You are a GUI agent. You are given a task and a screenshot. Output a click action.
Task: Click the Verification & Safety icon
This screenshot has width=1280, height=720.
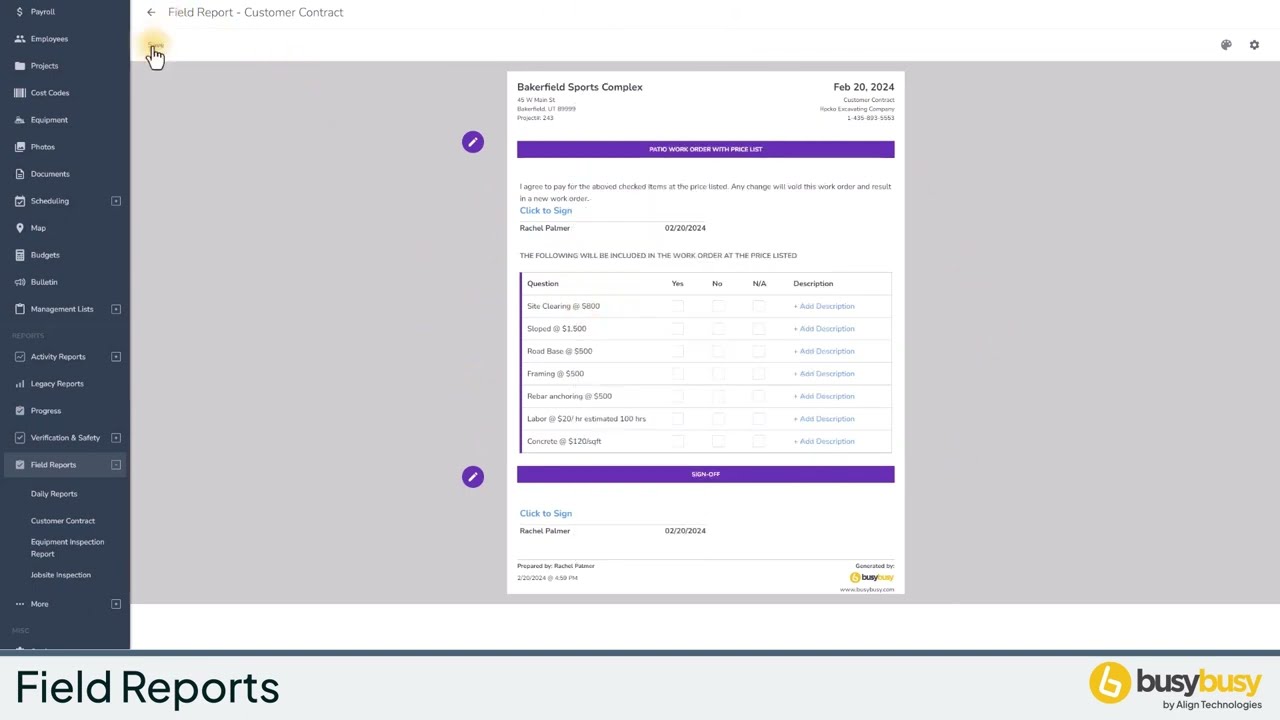pyautogui.click(x=19, y=438)
